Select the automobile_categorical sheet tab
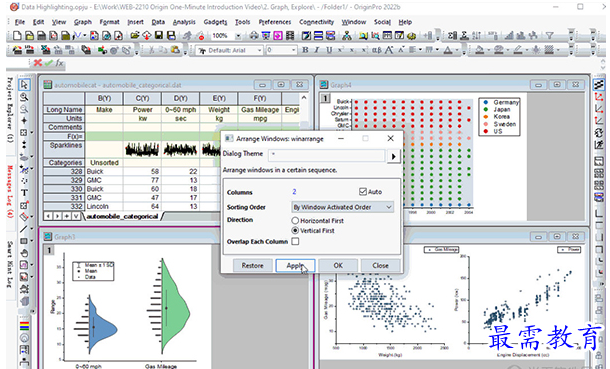The height and width of the screenshot is (369, 610). point(123,216)
